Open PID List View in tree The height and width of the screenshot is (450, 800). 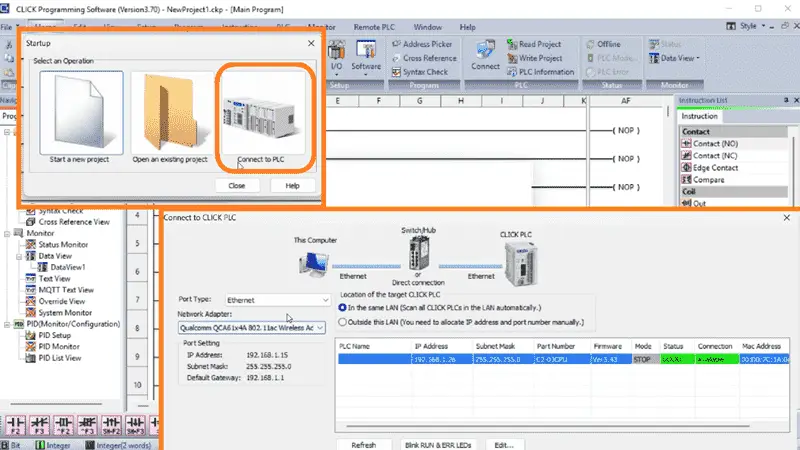click(53, 358)
